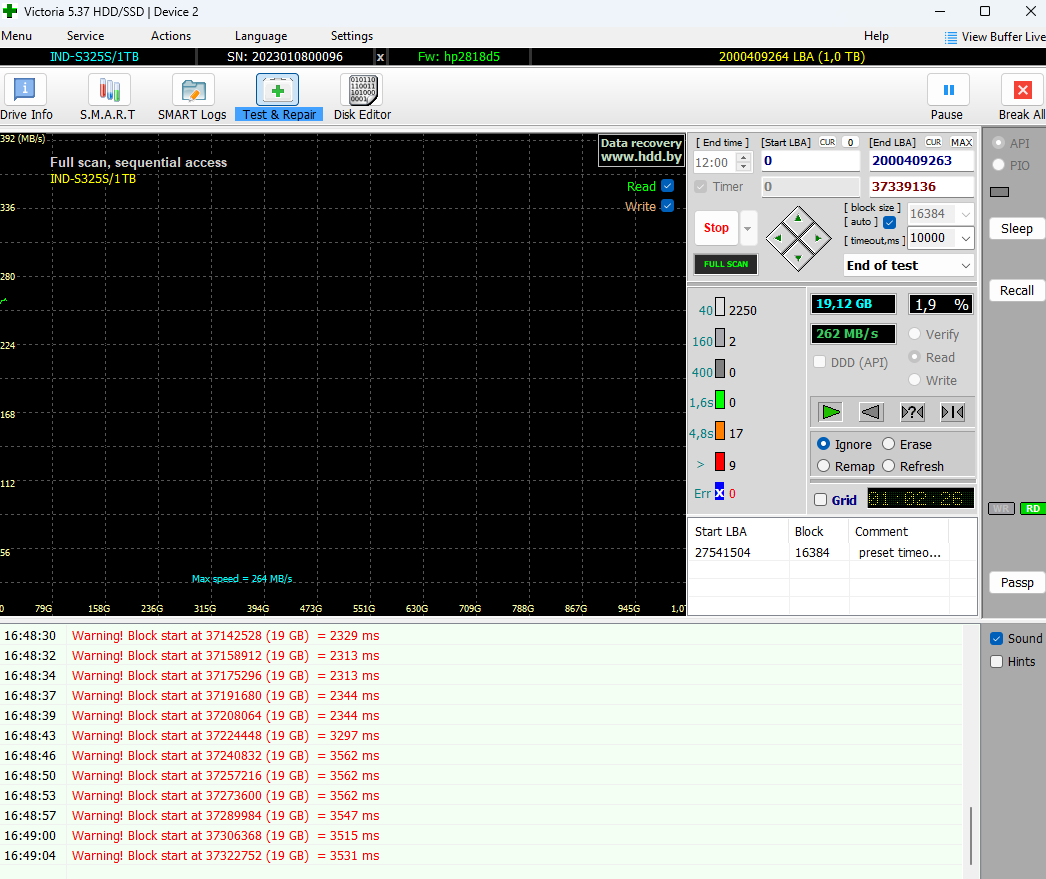Click the RD indicator light
Screen dimensions: 1046x879
1033,509
